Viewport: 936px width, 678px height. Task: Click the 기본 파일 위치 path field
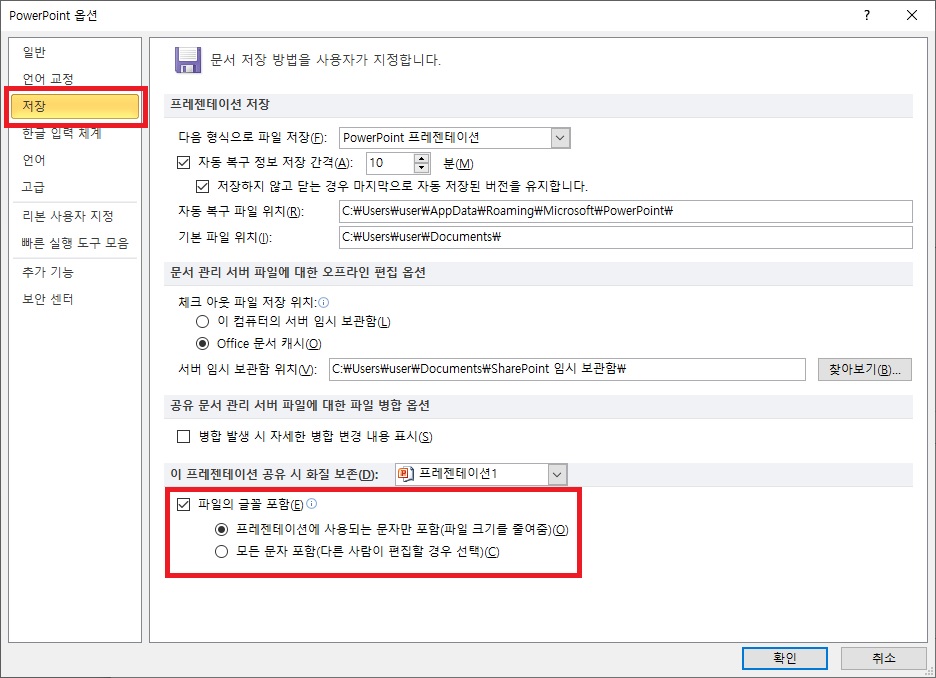click(x=626, y=238)
